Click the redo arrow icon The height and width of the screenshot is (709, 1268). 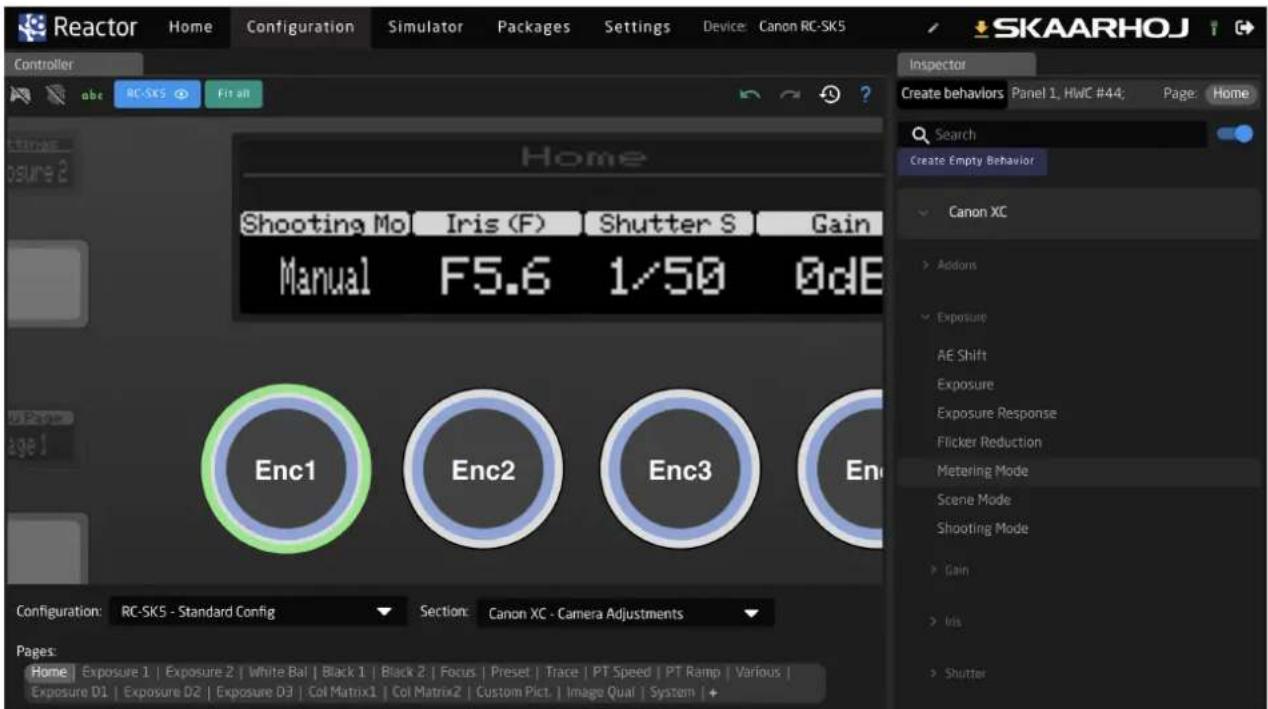pyautogui.click(x=789, y=94)
